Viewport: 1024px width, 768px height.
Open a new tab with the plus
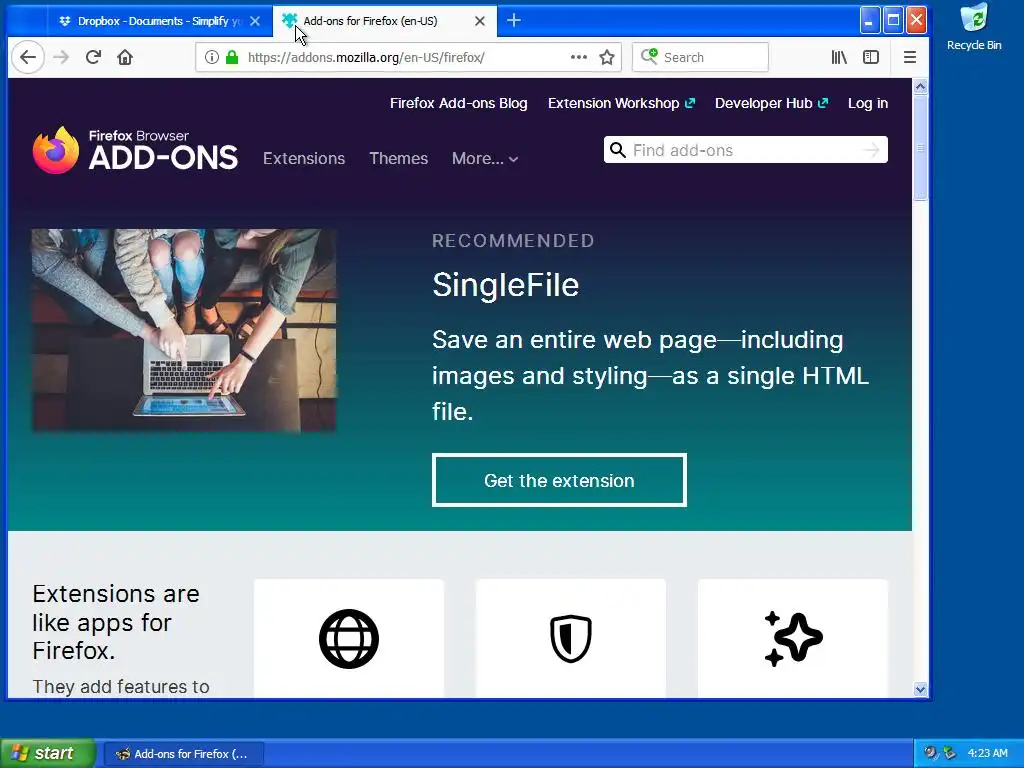tap(514, 21)
